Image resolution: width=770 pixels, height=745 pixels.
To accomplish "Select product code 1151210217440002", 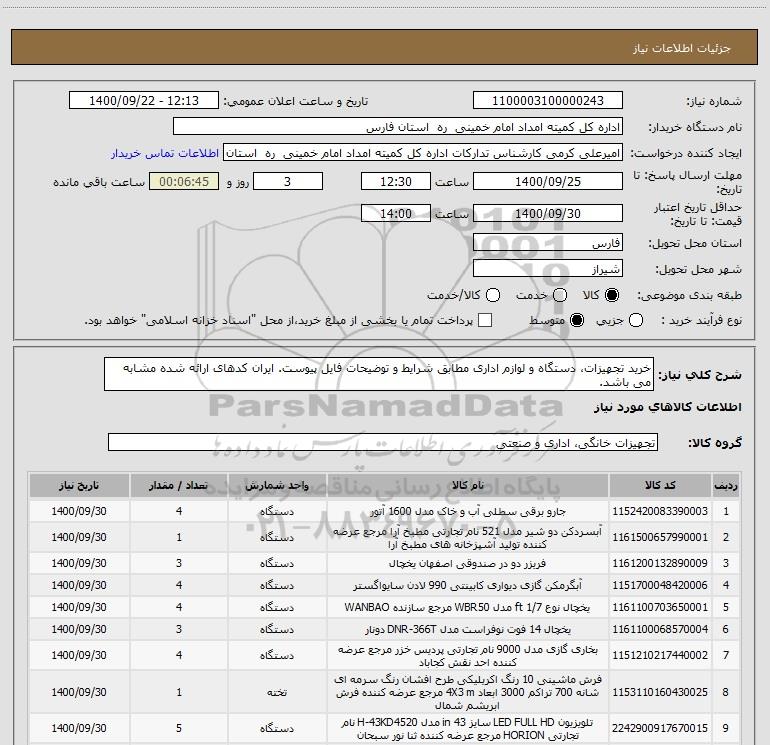I will [x=660, y=655].
